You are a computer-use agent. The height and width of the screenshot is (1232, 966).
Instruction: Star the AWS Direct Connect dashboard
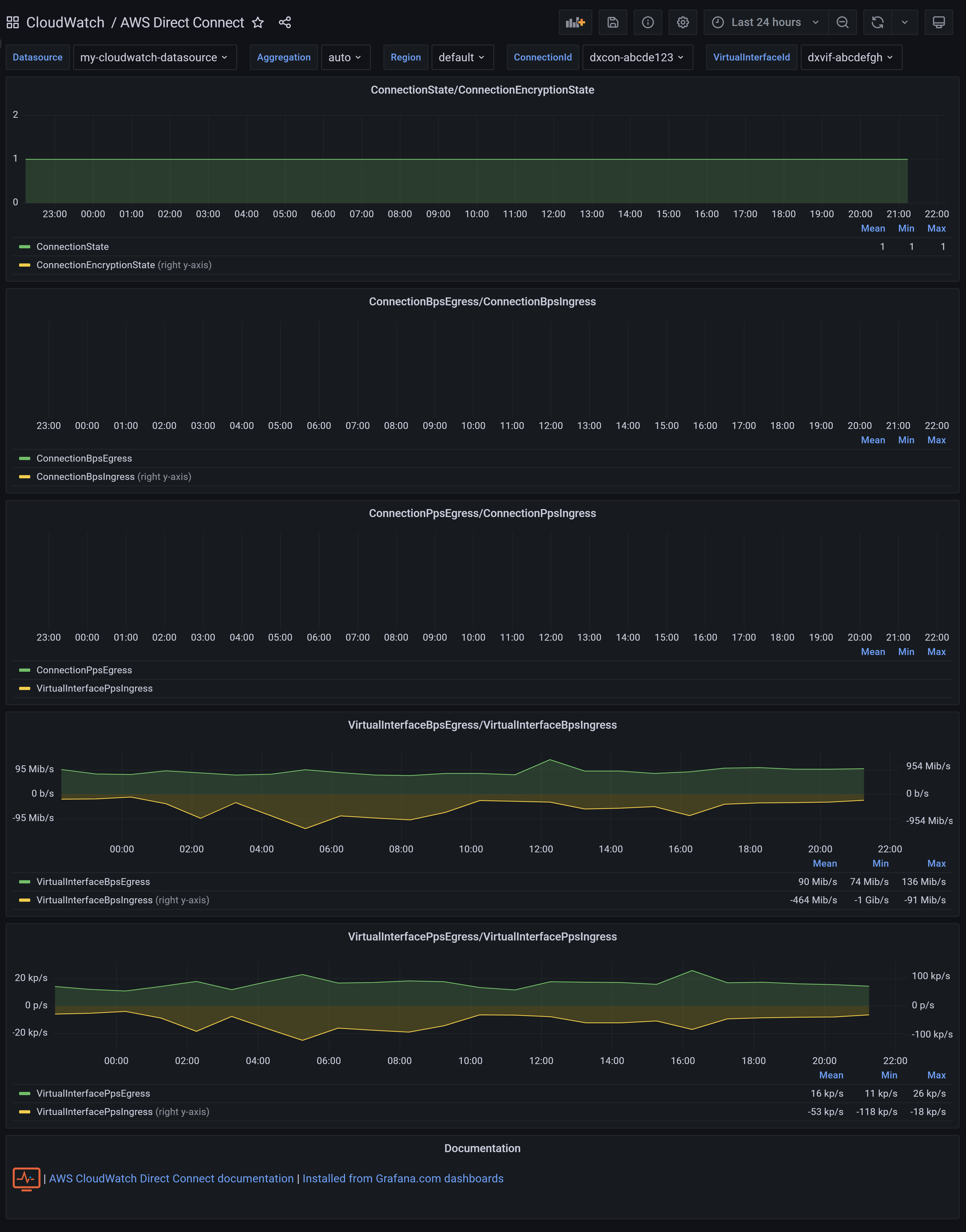point(258,23)
